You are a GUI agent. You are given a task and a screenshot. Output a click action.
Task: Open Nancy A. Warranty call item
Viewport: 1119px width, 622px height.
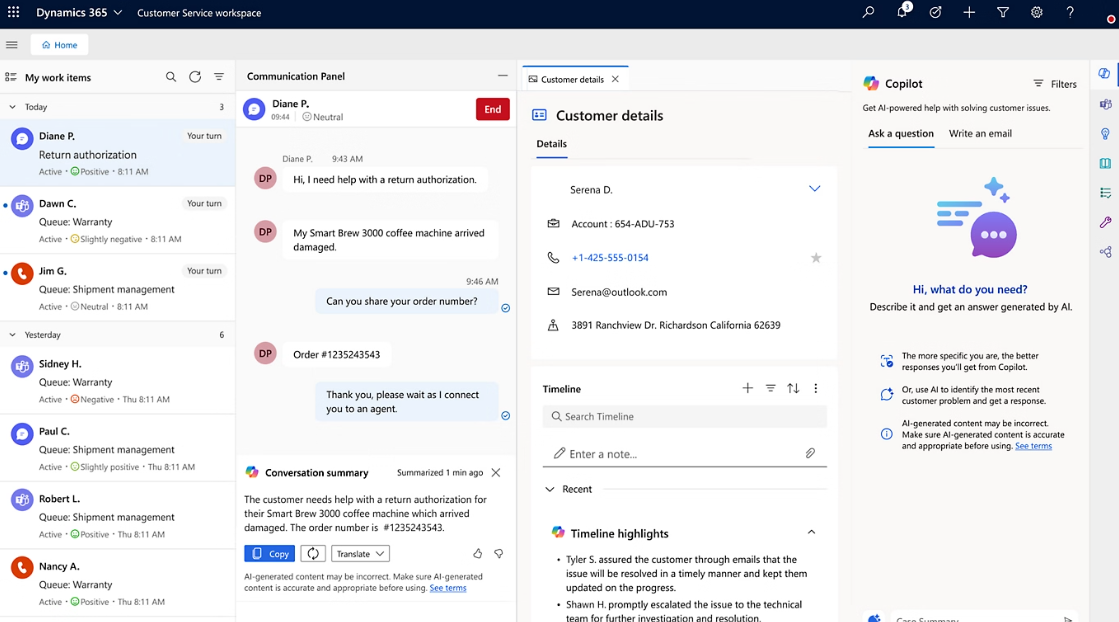118,583
